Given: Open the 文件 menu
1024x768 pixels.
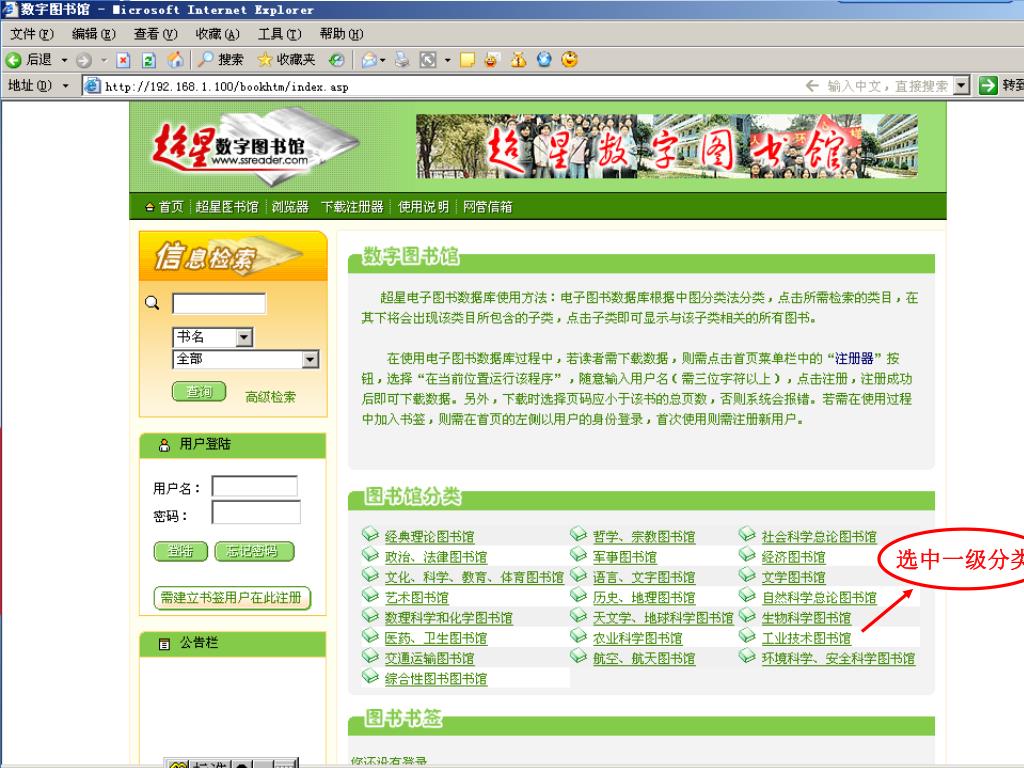Looking at the screenshot, I should click(x=31, y=34).
